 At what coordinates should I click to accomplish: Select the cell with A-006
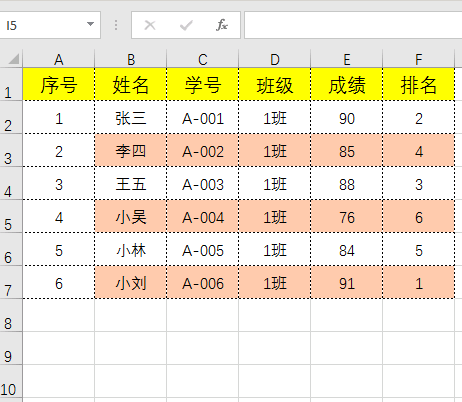(x=203, y=282)
